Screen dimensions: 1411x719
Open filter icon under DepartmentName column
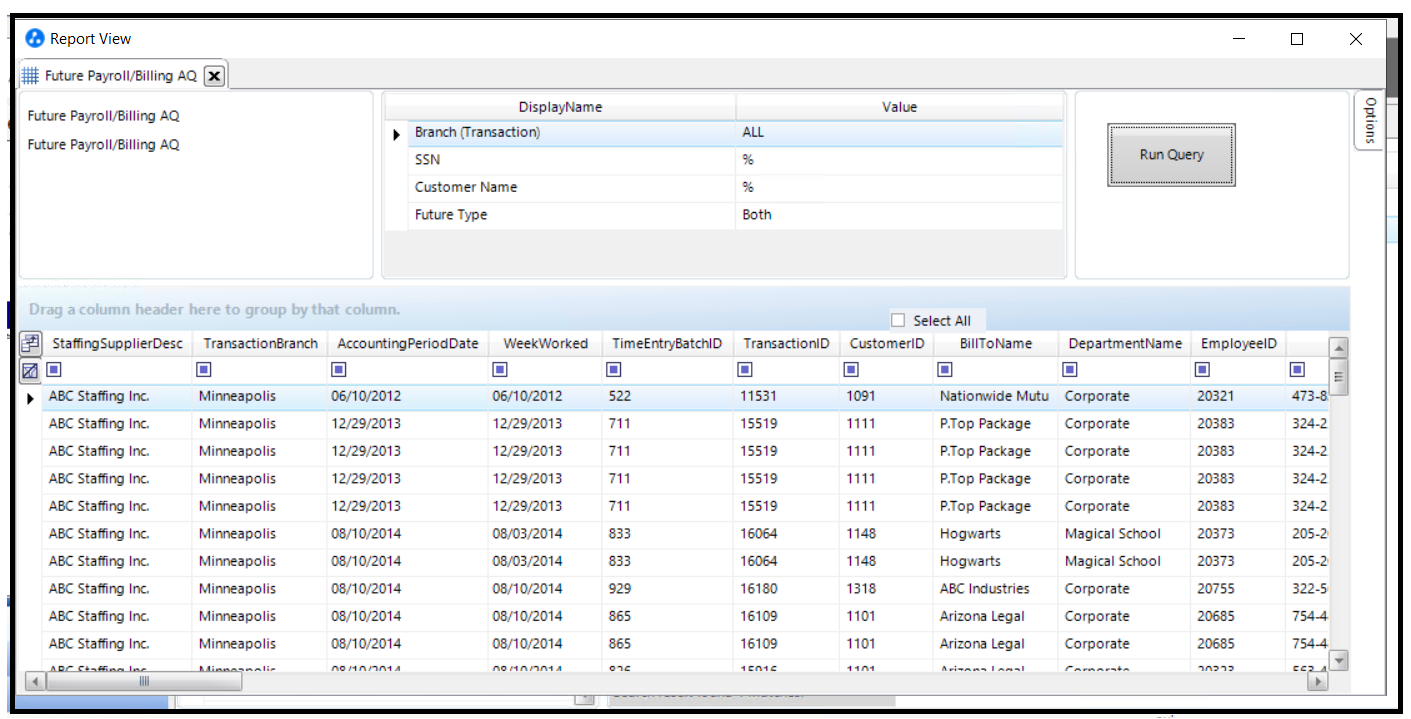(x=1071, y=370)
